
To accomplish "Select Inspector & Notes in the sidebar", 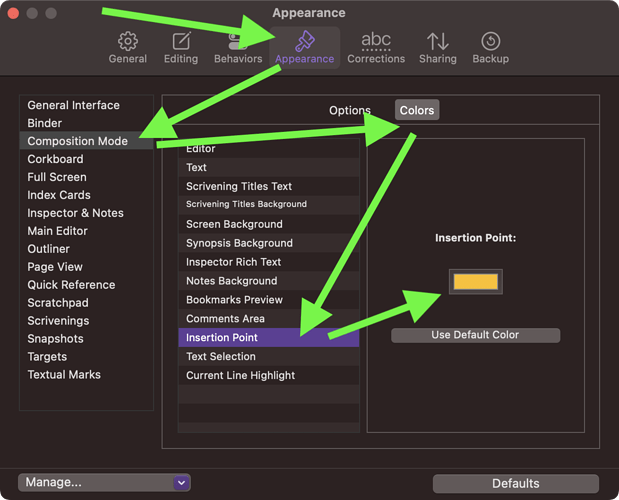I will 86,213.
